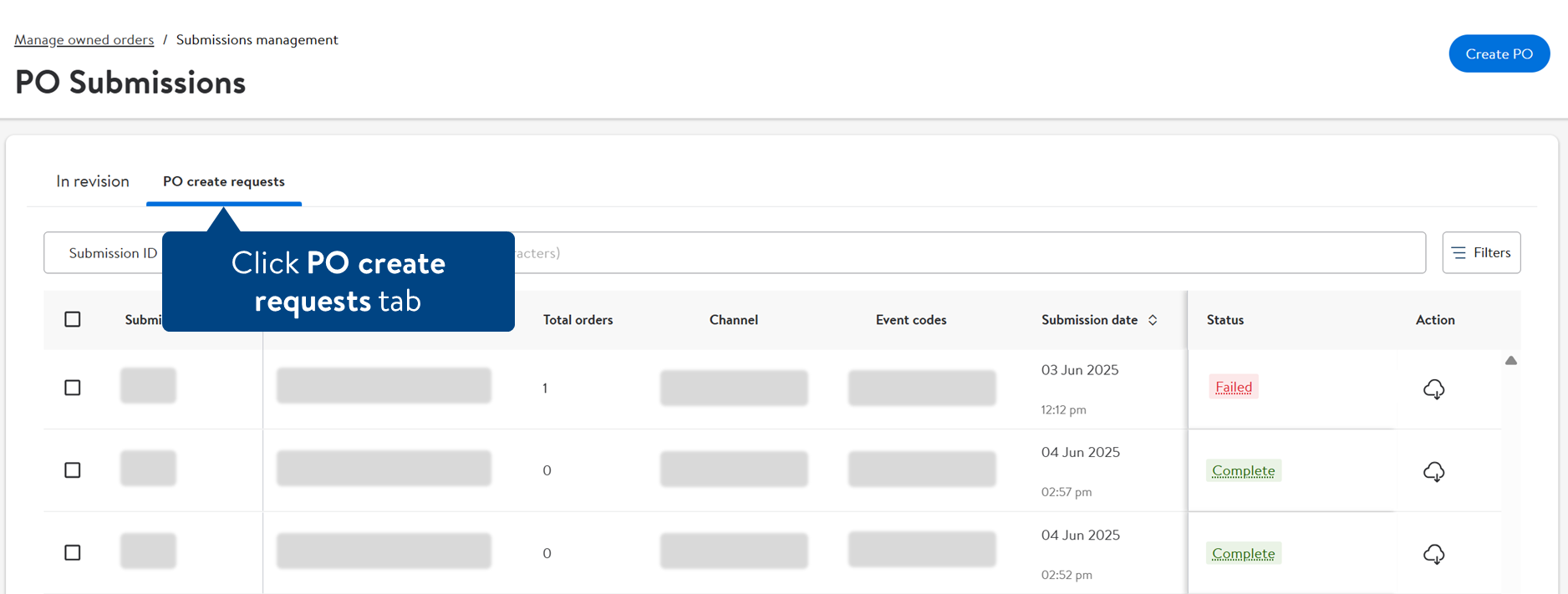Click Complete status for 02:52 pm row
The image size is (1568, 594).
coord(1244,553)
